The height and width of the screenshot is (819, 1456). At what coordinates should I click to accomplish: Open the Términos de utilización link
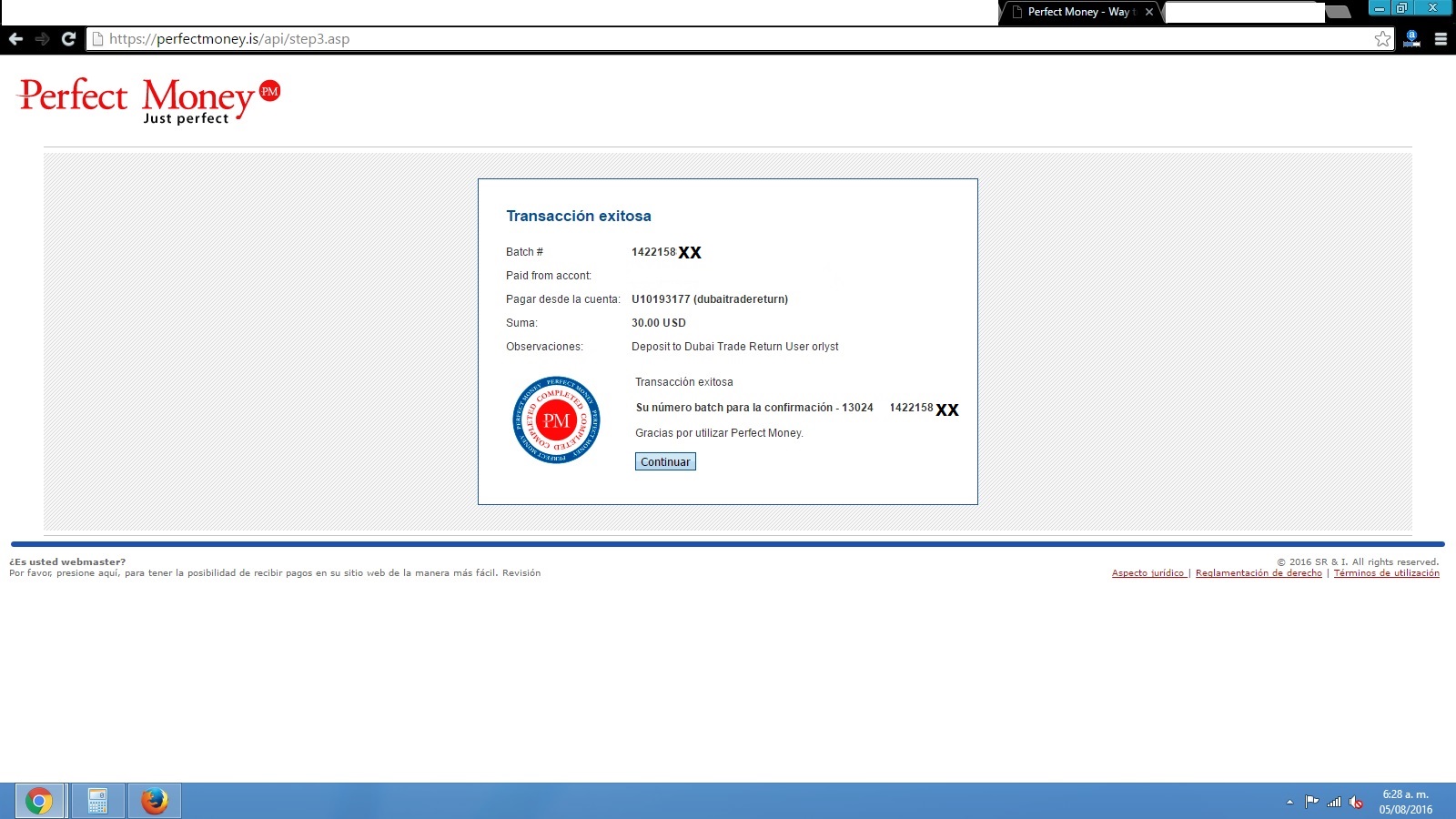1386,573
